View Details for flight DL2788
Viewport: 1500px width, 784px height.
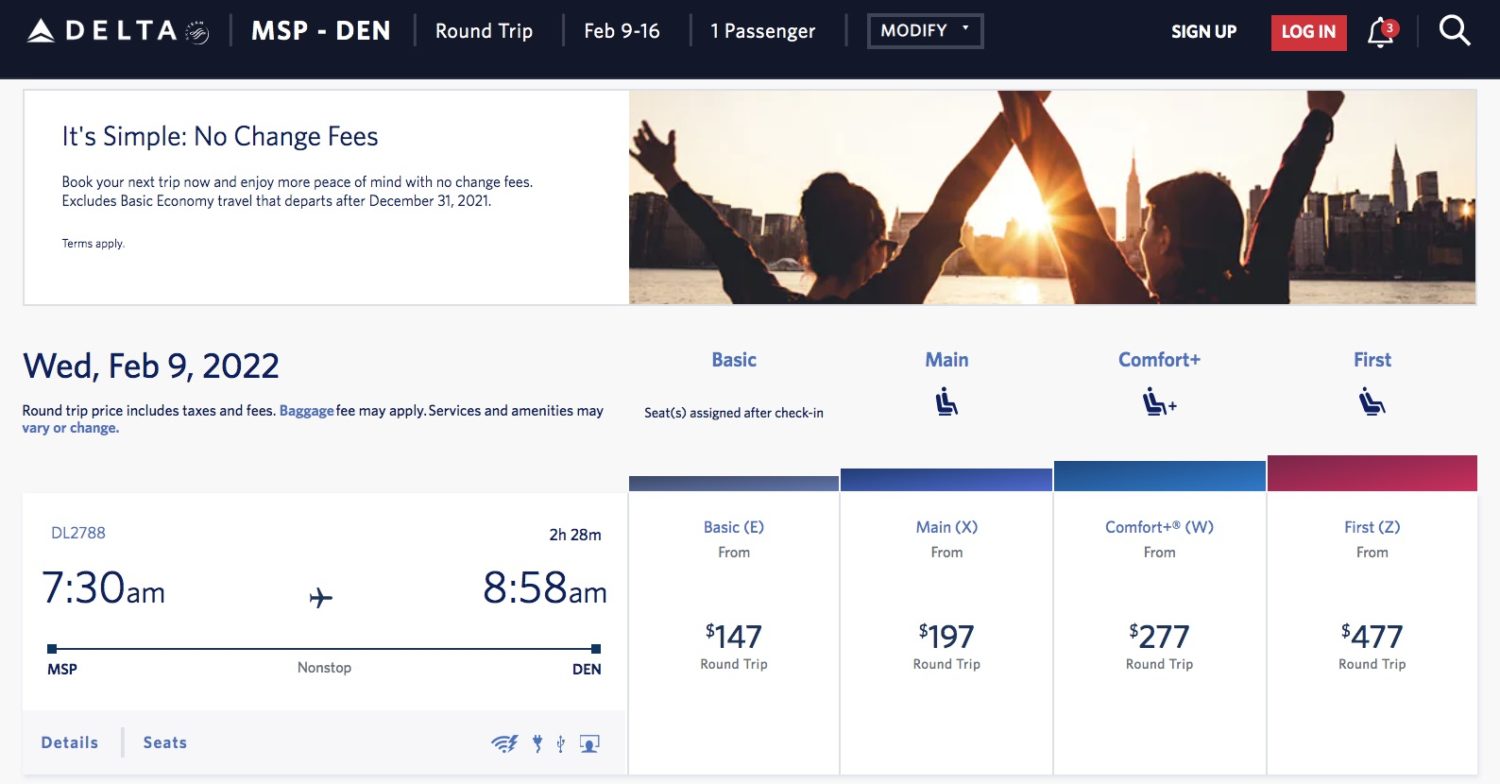(69, 742)
